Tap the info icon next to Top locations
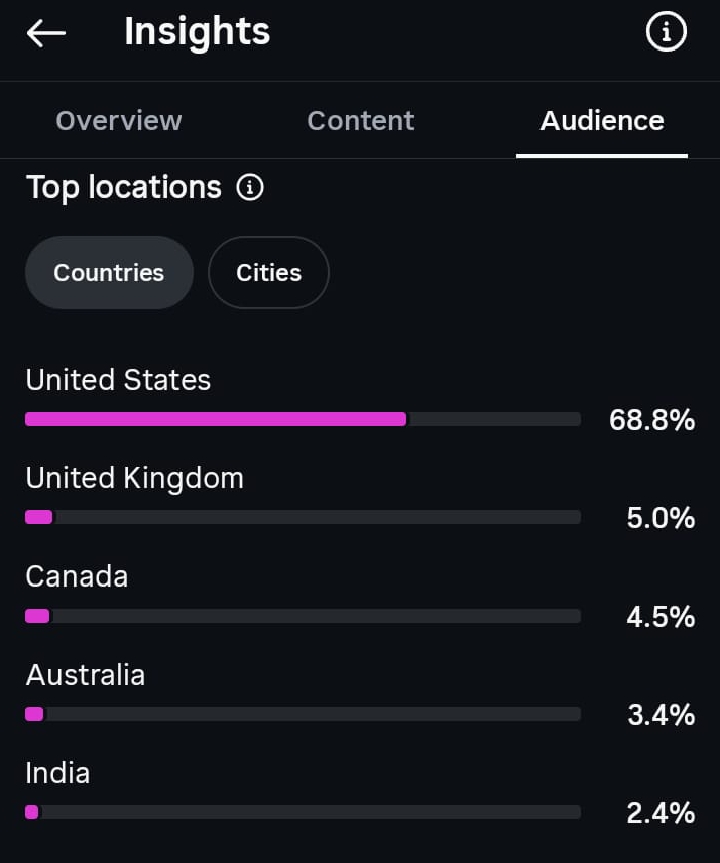The width and height of the screenshot is (720, 863). 250,188
